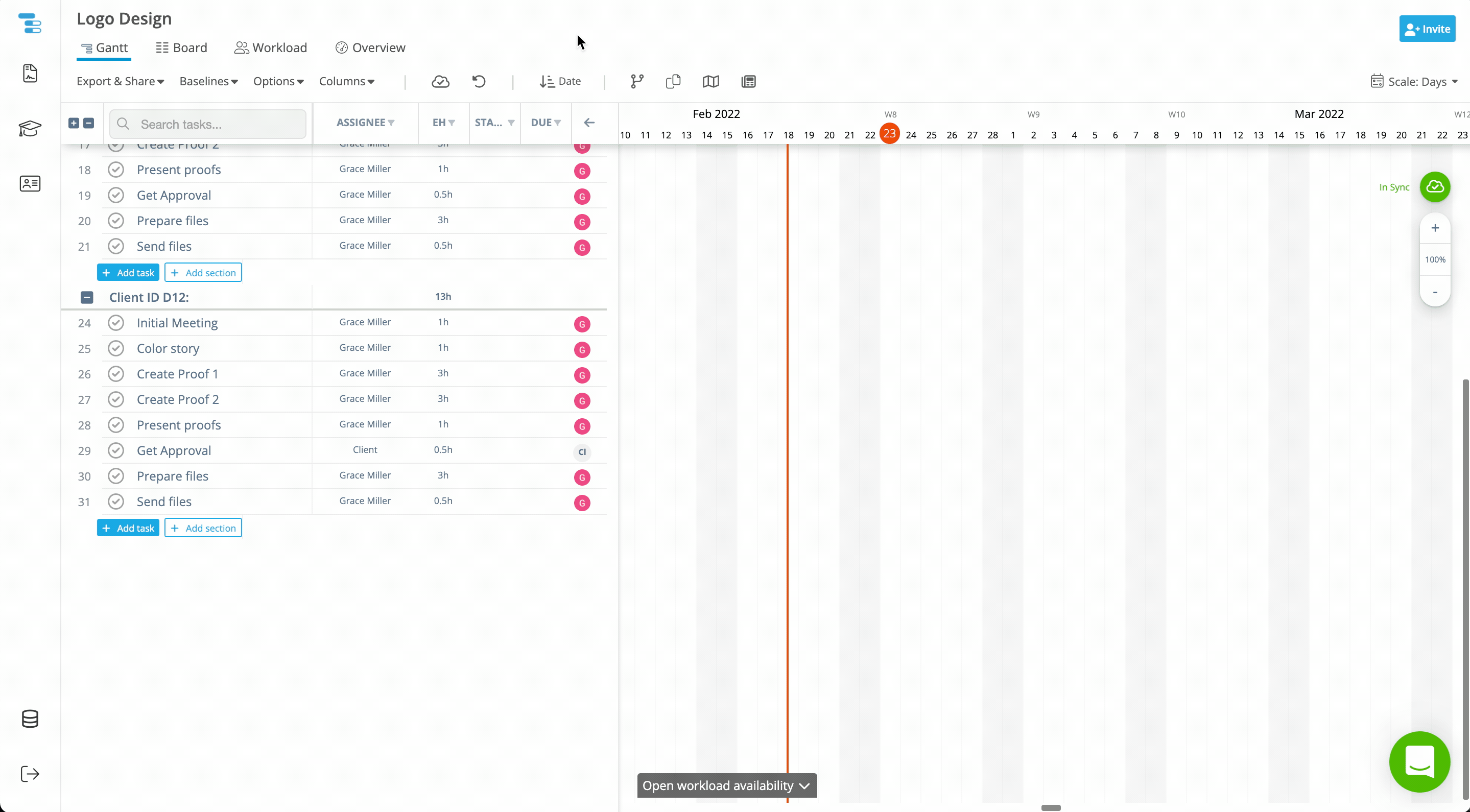Open workload availability panel
This screenshot has width=1470, height=812.
[726, 785]
